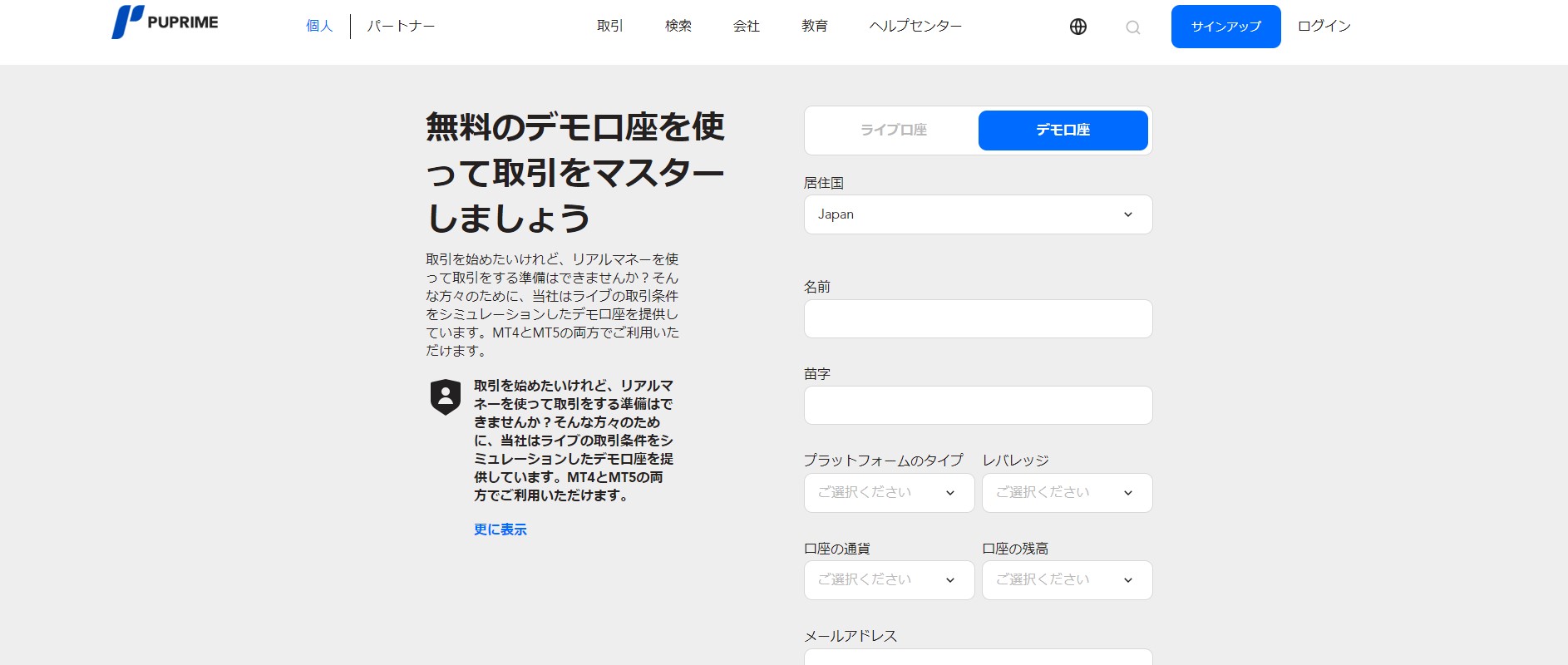Click the search magnifier icon
This screenshot has height=665, width=1568.
(x=1133, y=27)
